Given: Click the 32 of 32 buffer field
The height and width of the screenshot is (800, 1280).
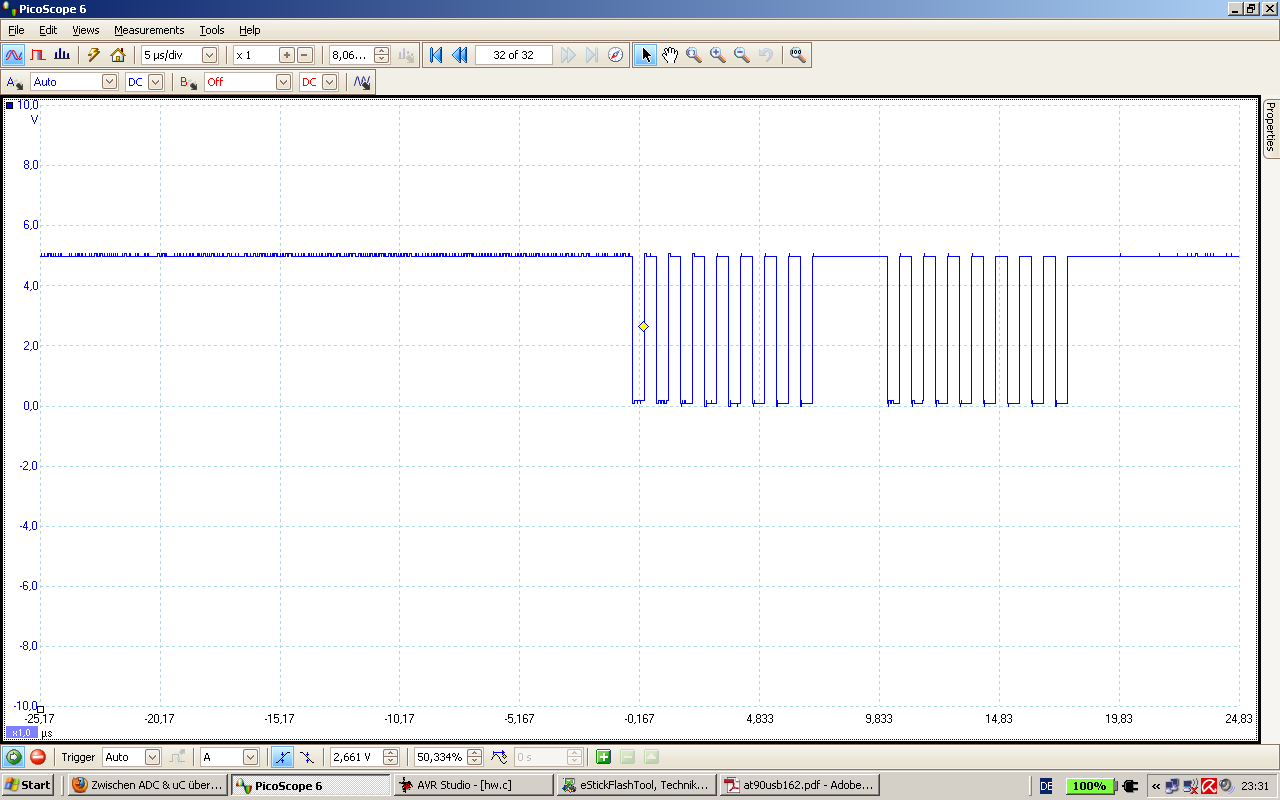Looking at the screenshot, I should 514,55.
